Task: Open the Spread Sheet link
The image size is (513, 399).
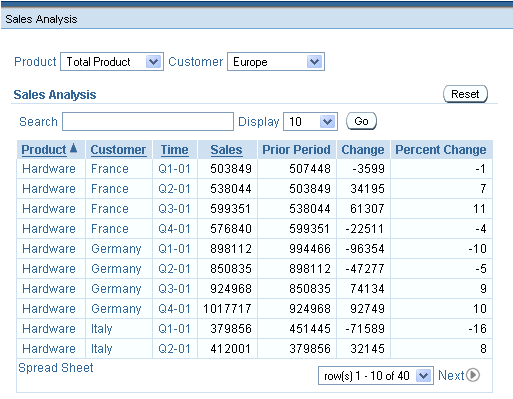Action: pos(56,368)
